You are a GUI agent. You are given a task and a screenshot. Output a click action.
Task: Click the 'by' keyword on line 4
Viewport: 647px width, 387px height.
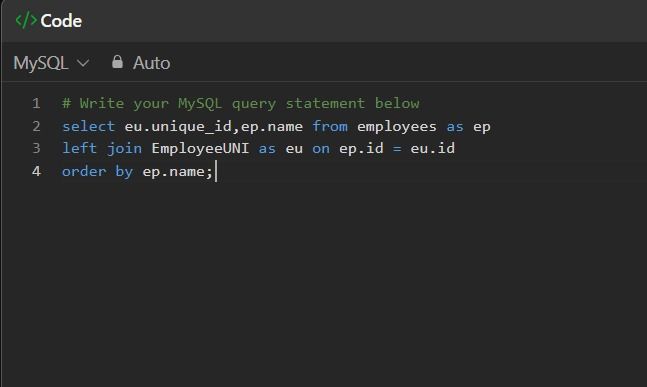point(124,171)
